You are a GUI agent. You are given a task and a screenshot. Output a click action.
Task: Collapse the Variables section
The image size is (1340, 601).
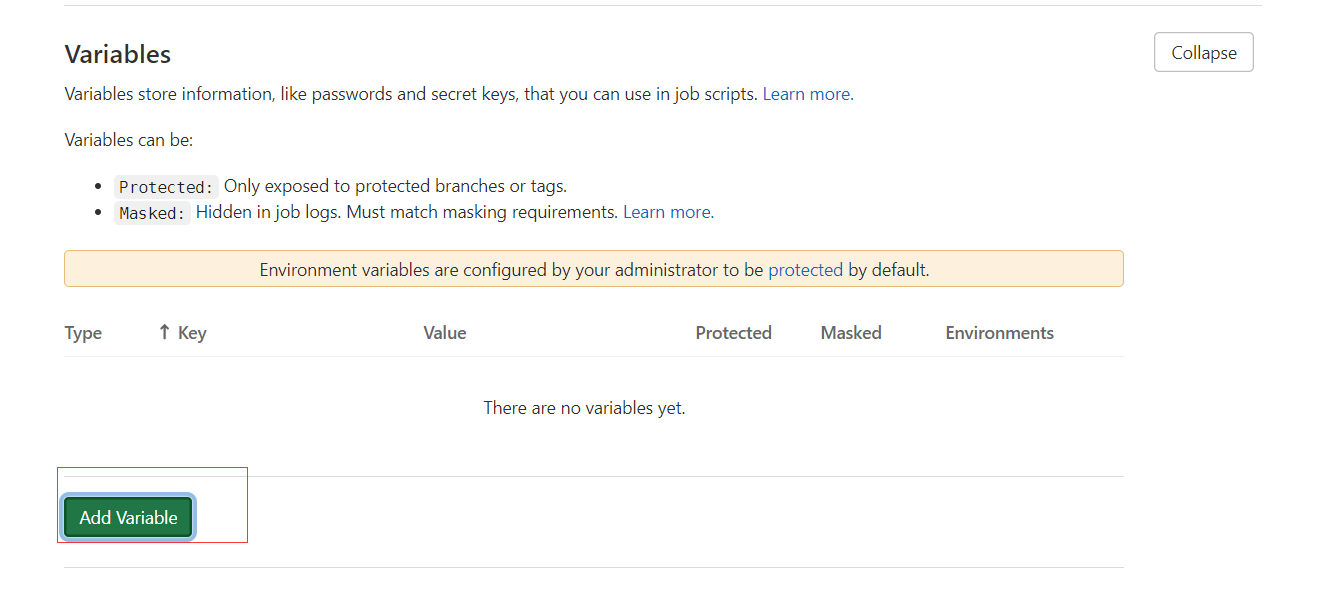tap(1203, 53)
